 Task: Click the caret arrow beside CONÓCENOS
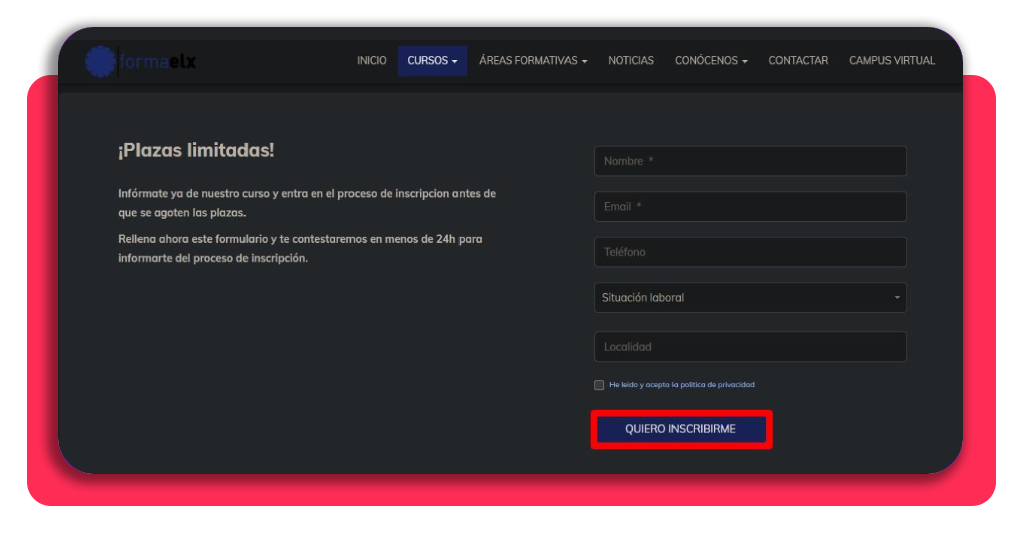point(744,61)
